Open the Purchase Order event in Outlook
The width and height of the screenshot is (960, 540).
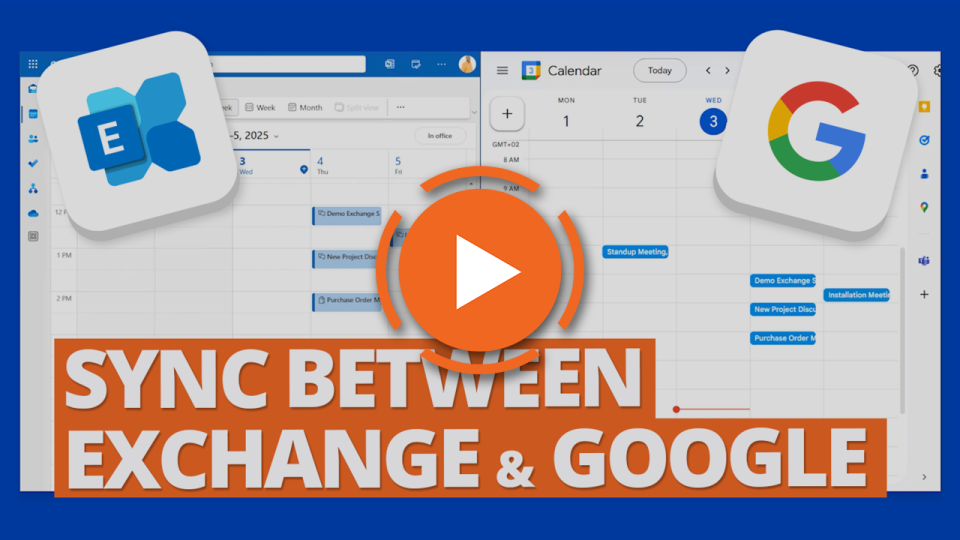click(347, 301)
